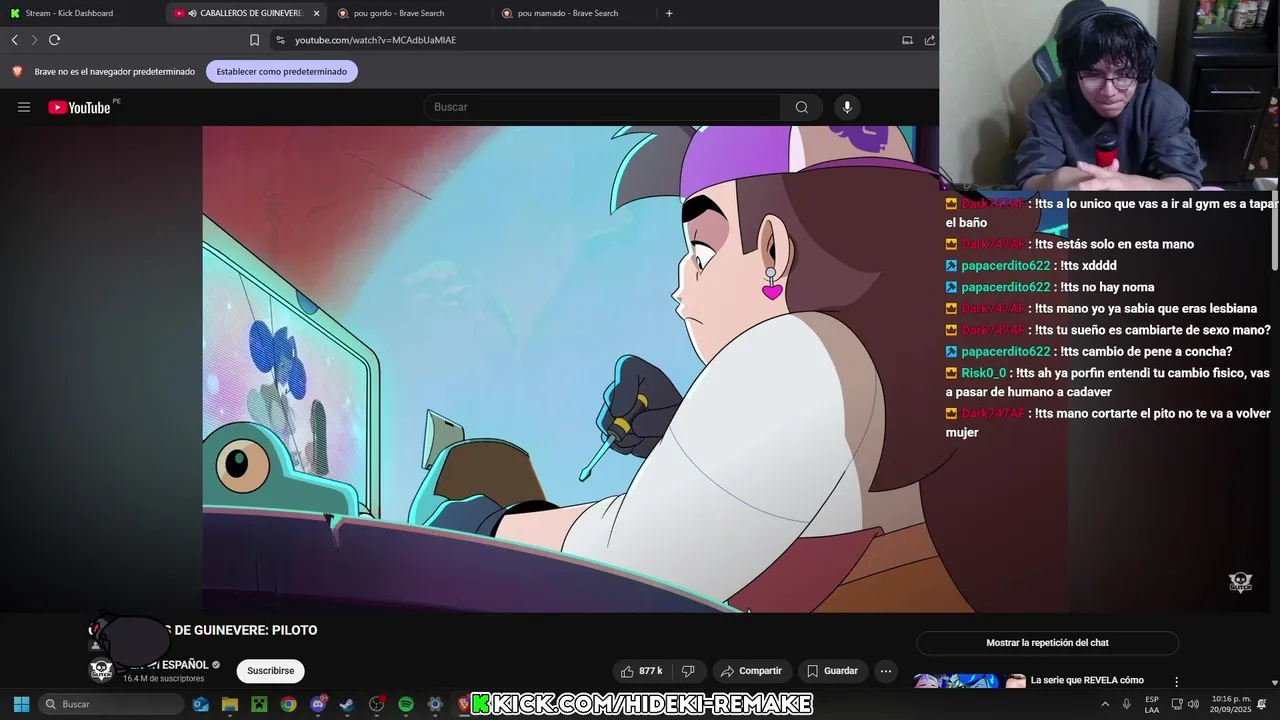Open options kebab for La serie que REVELA
Image resolution: width=1280 pixels, height=720 pixels.
tap(1176, 681)
